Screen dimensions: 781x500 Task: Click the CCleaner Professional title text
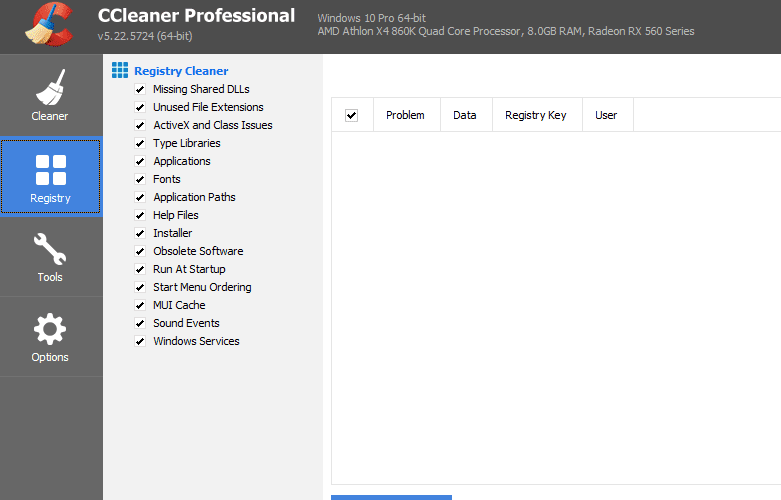pos(196,15)
